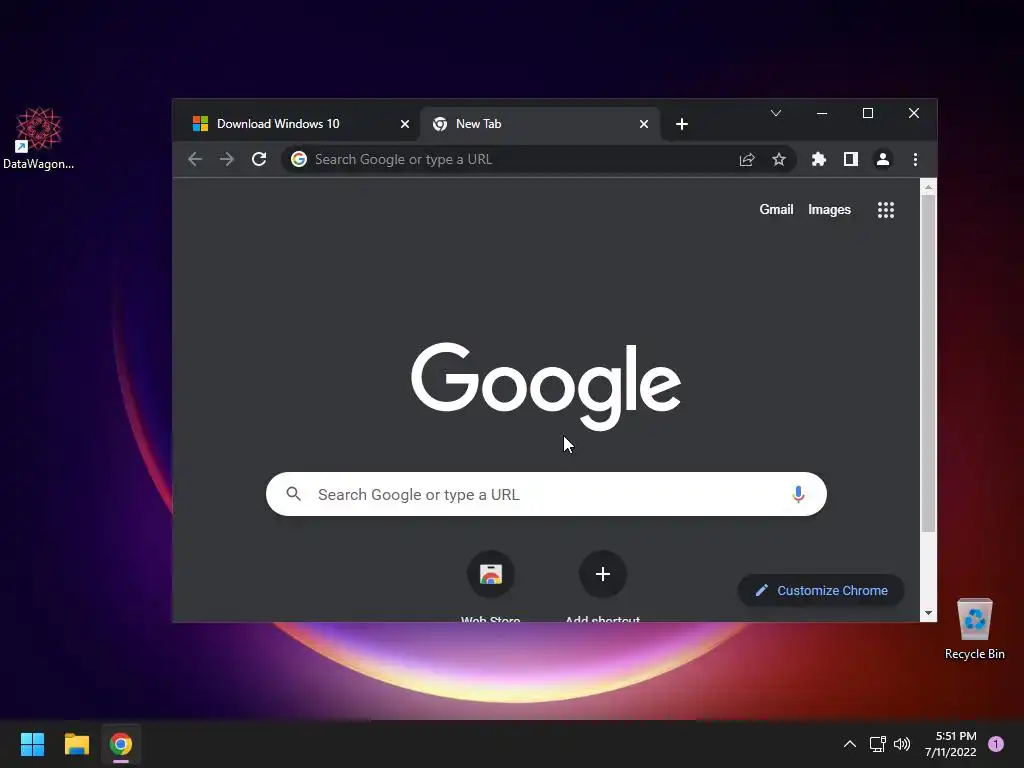
Task: Select the DataWagon desktop shortcut
Action: (x=39, y=138)
